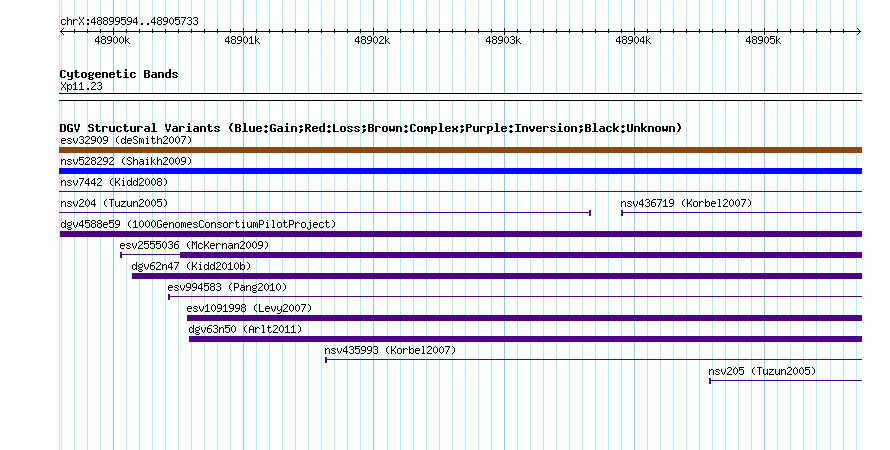
Task: Click the thin nsv436719 variant line
Action: (741, 213)
